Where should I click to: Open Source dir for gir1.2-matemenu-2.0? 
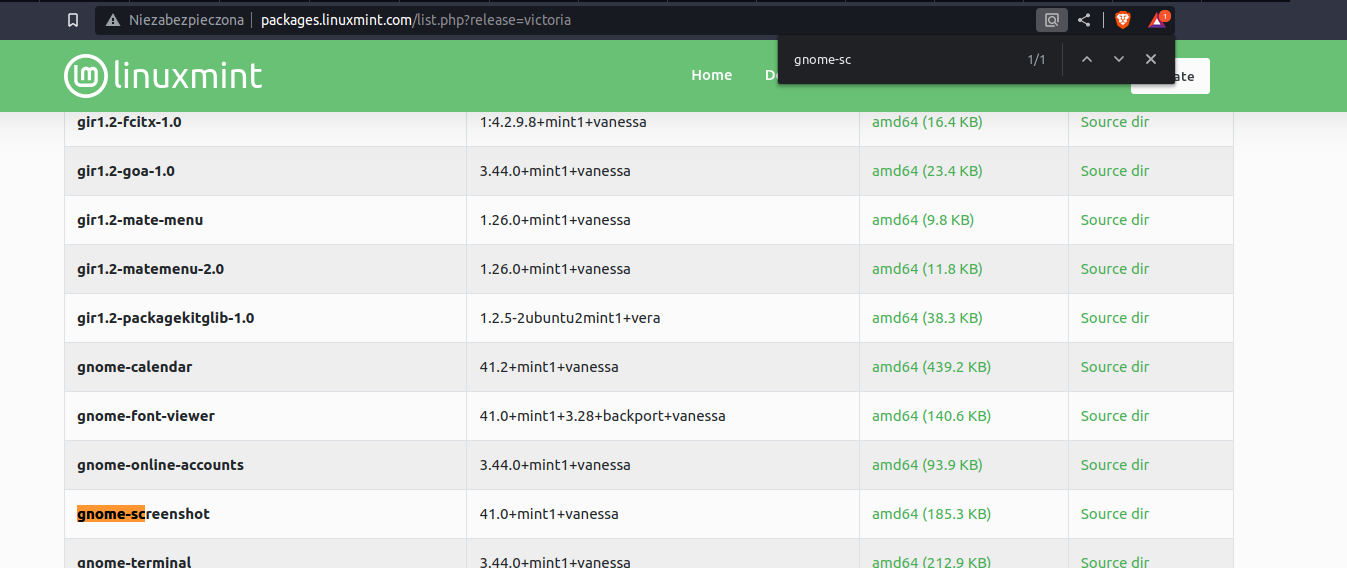1115,269
